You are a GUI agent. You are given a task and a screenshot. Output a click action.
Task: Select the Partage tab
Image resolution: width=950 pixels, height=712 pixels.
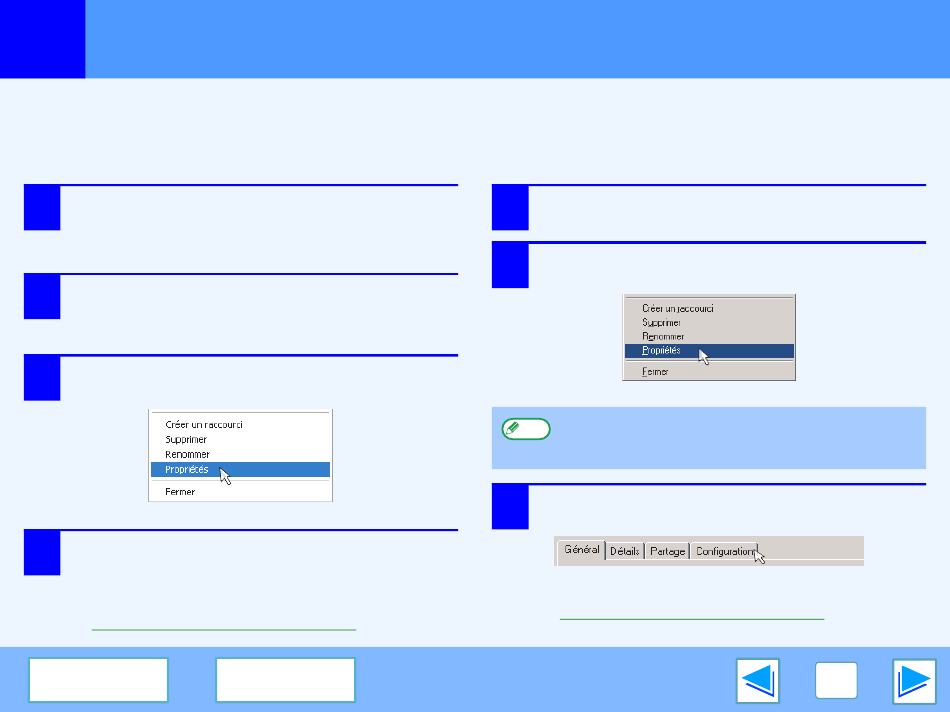[x=667, y=551]
